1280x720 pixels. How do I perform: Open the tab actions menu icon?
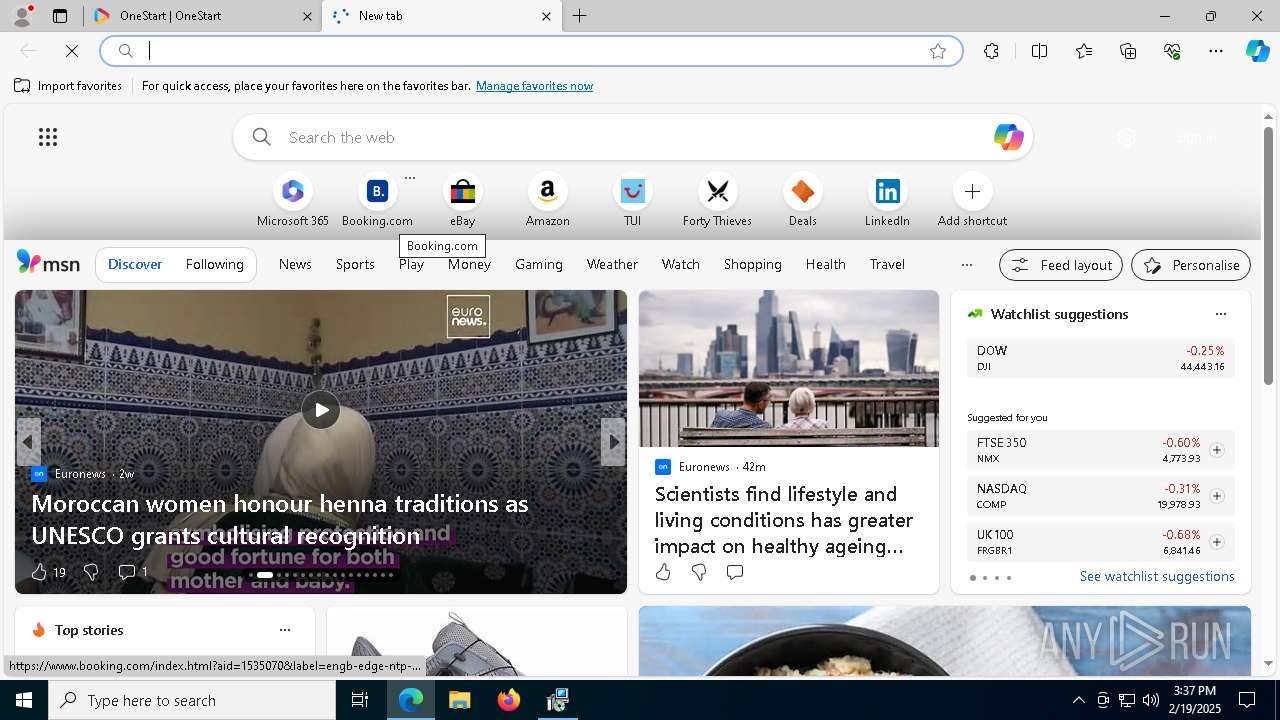(60, 16)
